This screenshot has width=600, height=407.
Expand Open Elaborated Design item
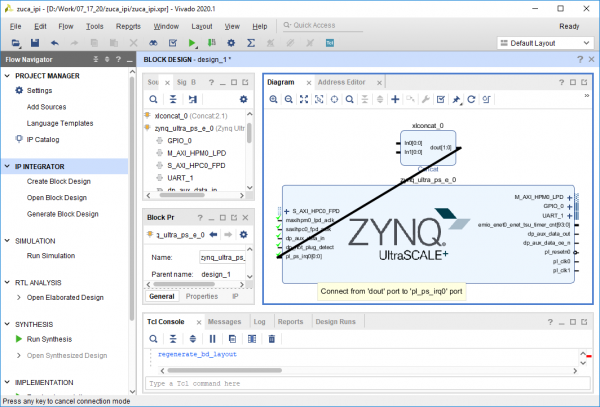tap(19, 297)
